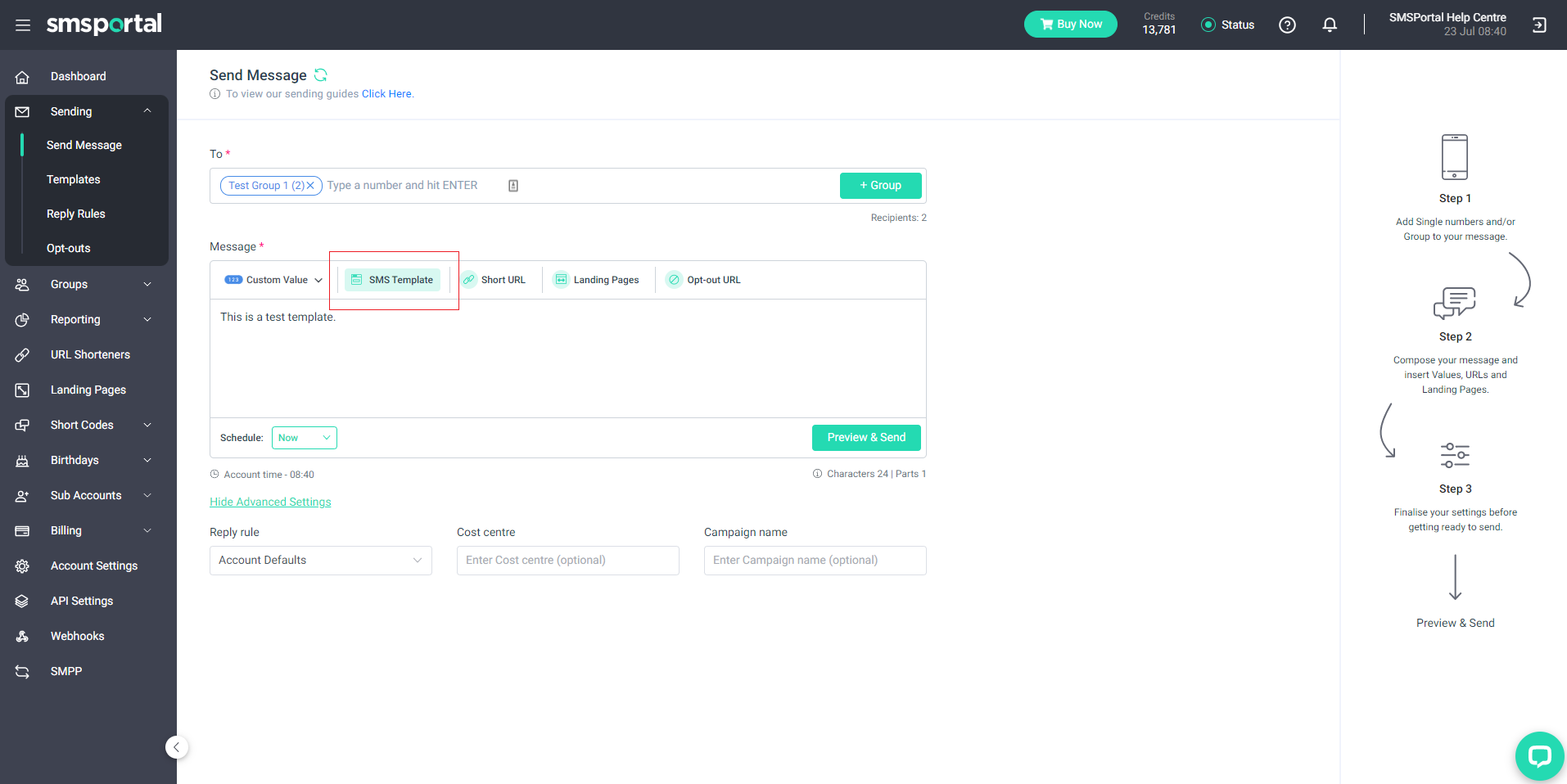Open Templates in sidebar

tap(74, 179)
